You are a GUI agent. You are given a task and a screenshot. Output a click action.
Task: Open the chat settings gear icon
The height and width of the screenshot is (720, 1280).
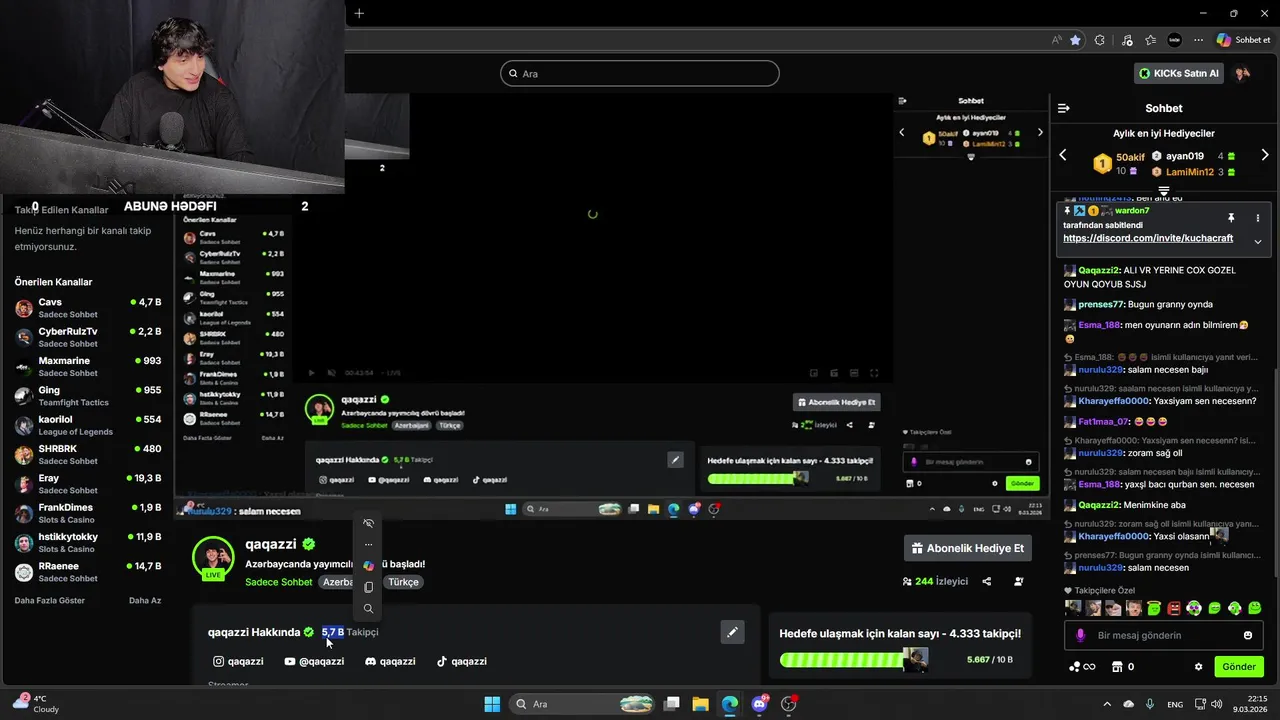point(1199,667)
